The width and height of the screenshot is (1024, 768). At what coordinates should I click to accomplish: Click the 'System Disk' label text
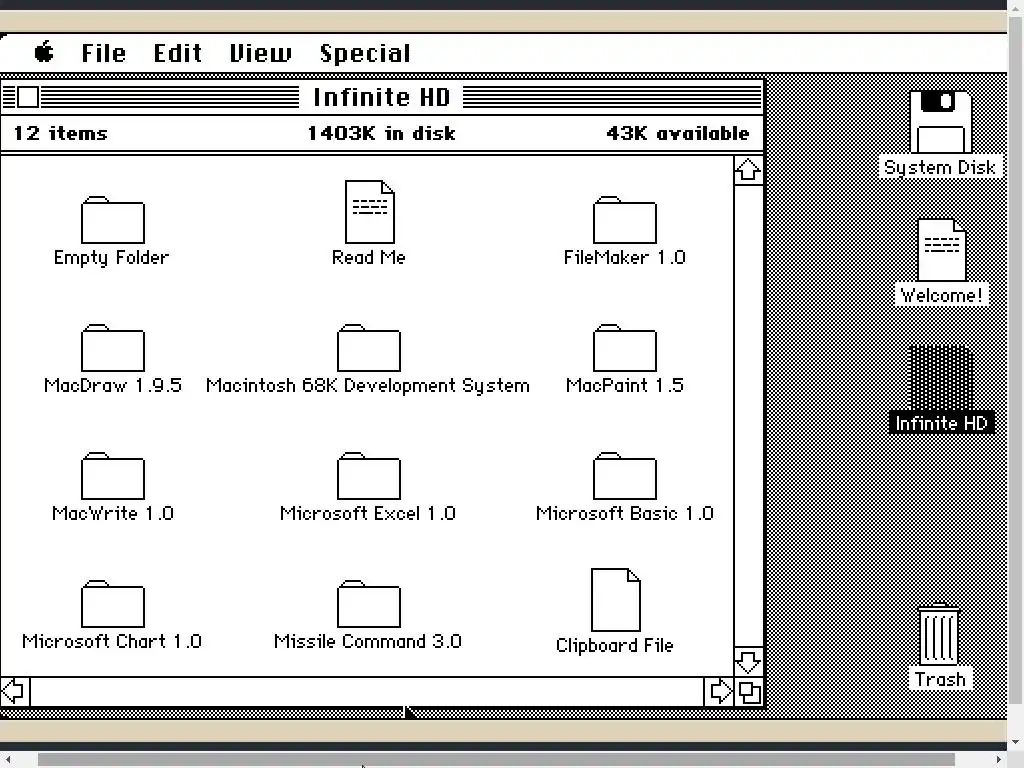click(940, 167)
